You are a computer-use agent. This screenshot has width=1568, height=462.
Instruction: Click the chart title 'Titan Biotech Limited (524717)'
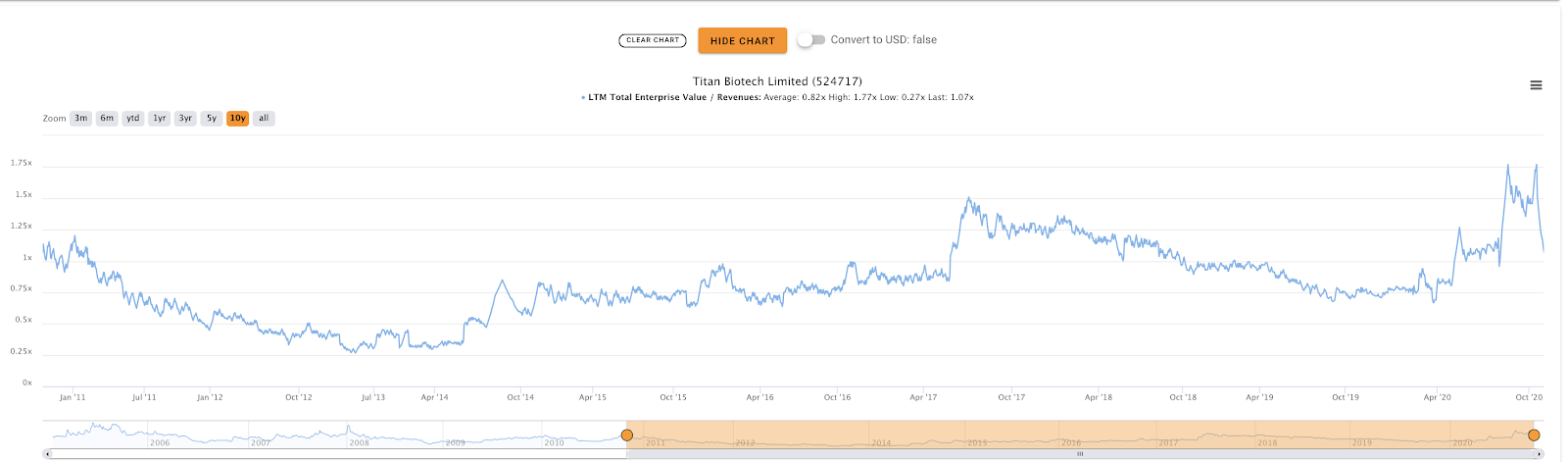(777, 81)
